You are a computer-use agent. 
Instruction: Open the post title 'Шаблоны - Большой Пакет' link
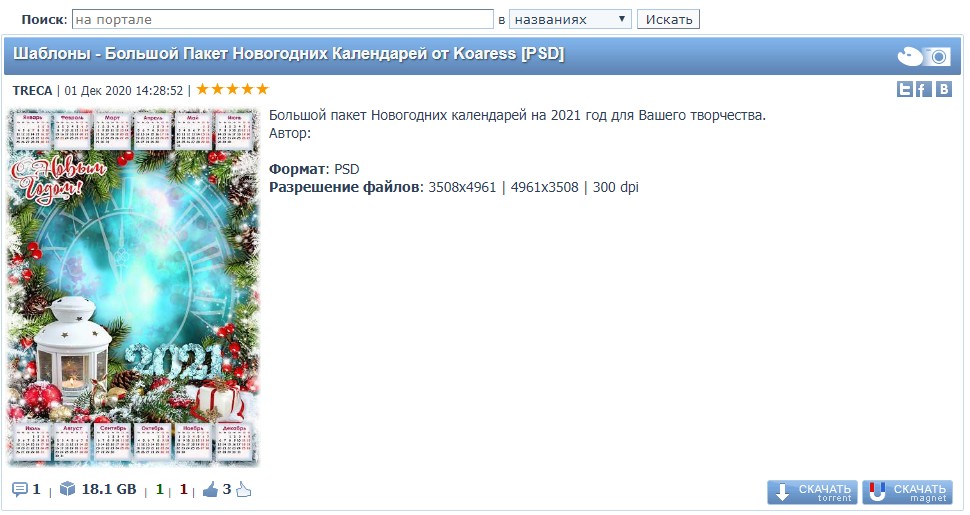click(x=288, y=54)
